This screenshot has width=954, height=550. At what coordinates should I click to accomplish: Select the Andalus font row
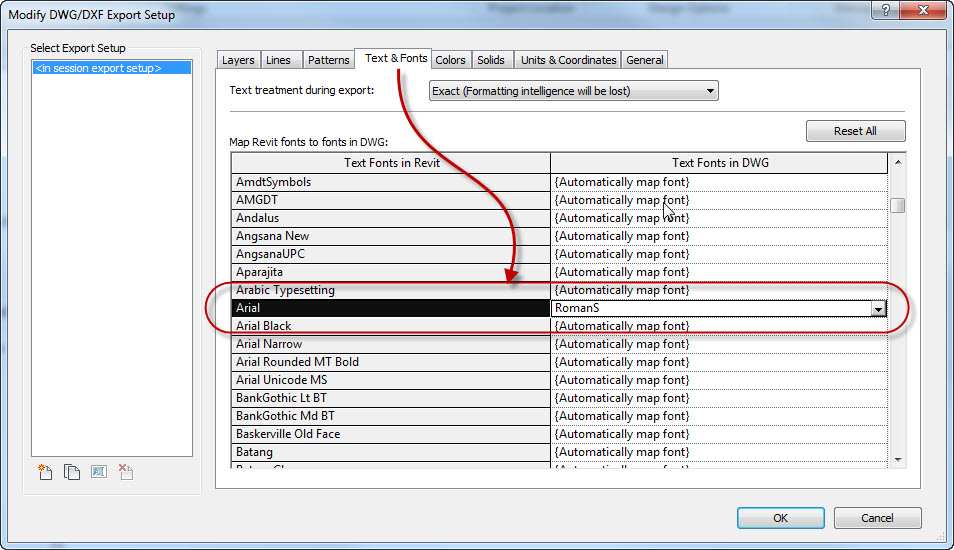pyautogui.click(x=391, y=218)
